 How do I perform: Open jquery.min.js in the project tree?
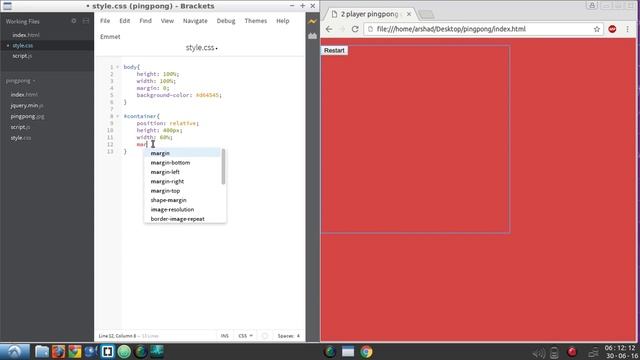coord(27,105)
